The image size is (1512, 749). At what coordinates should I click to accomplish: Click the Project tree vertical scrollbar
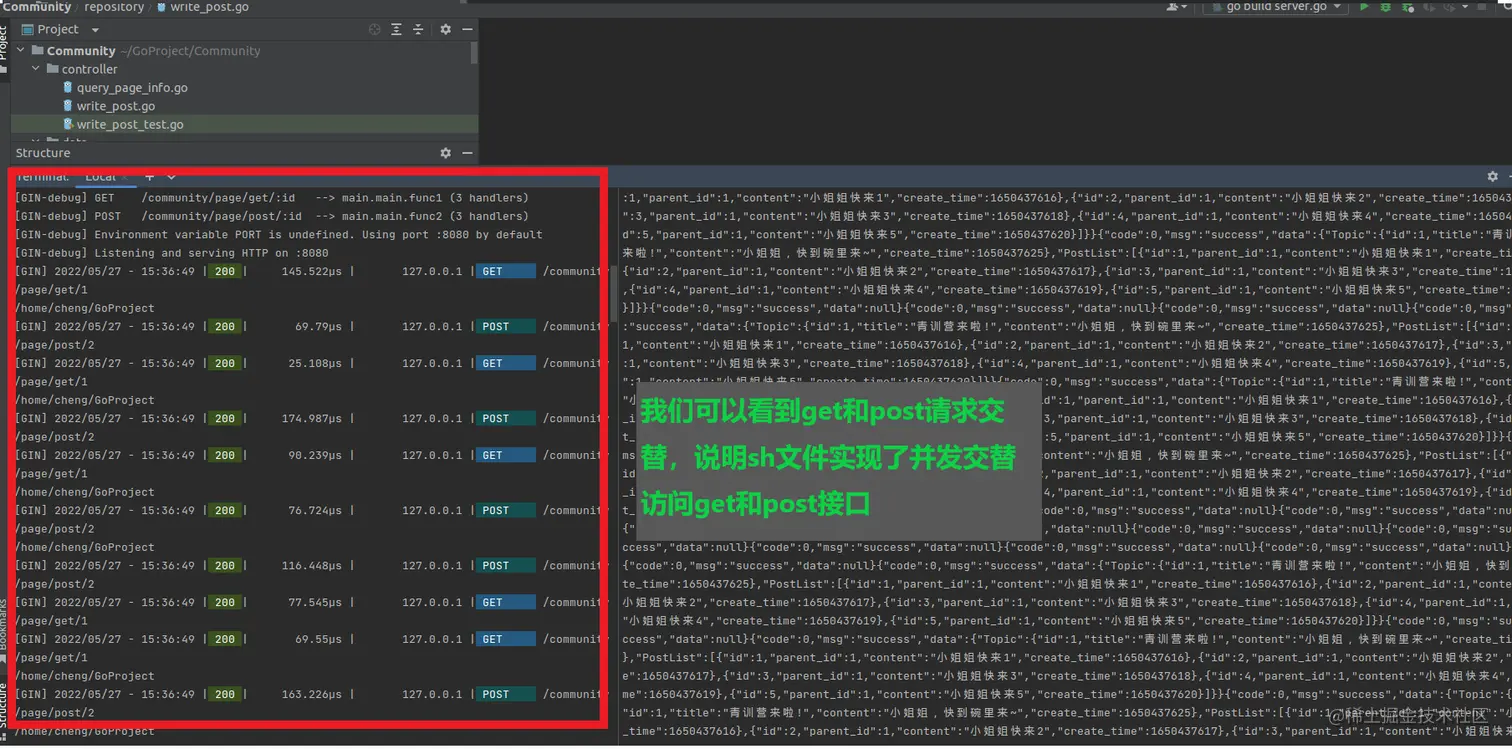pyautogui.click(x=474, y=55)
